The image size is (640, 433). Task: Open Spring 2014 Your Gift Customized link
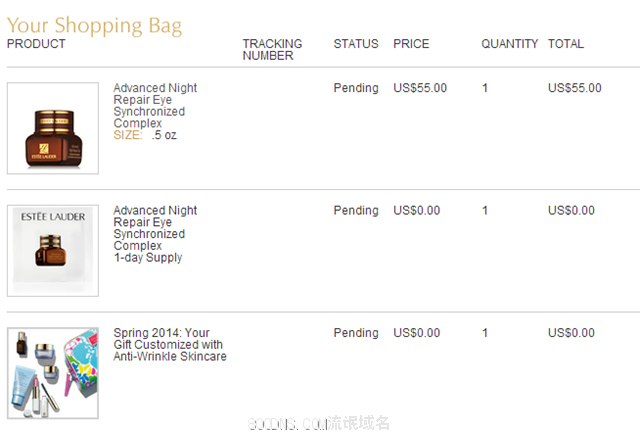170,344
